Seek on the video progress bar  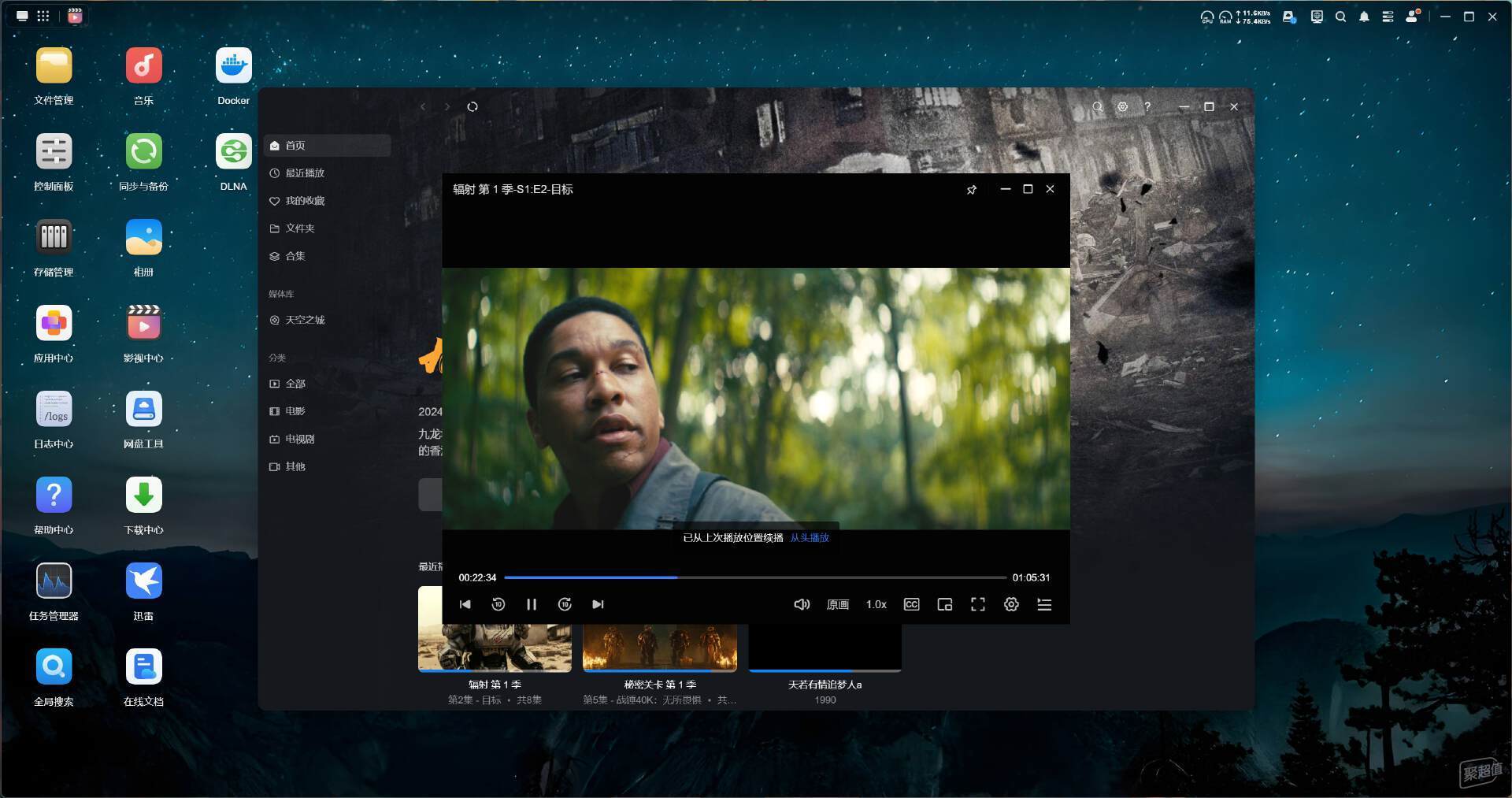pyautogui.click(x=755, y=577)
